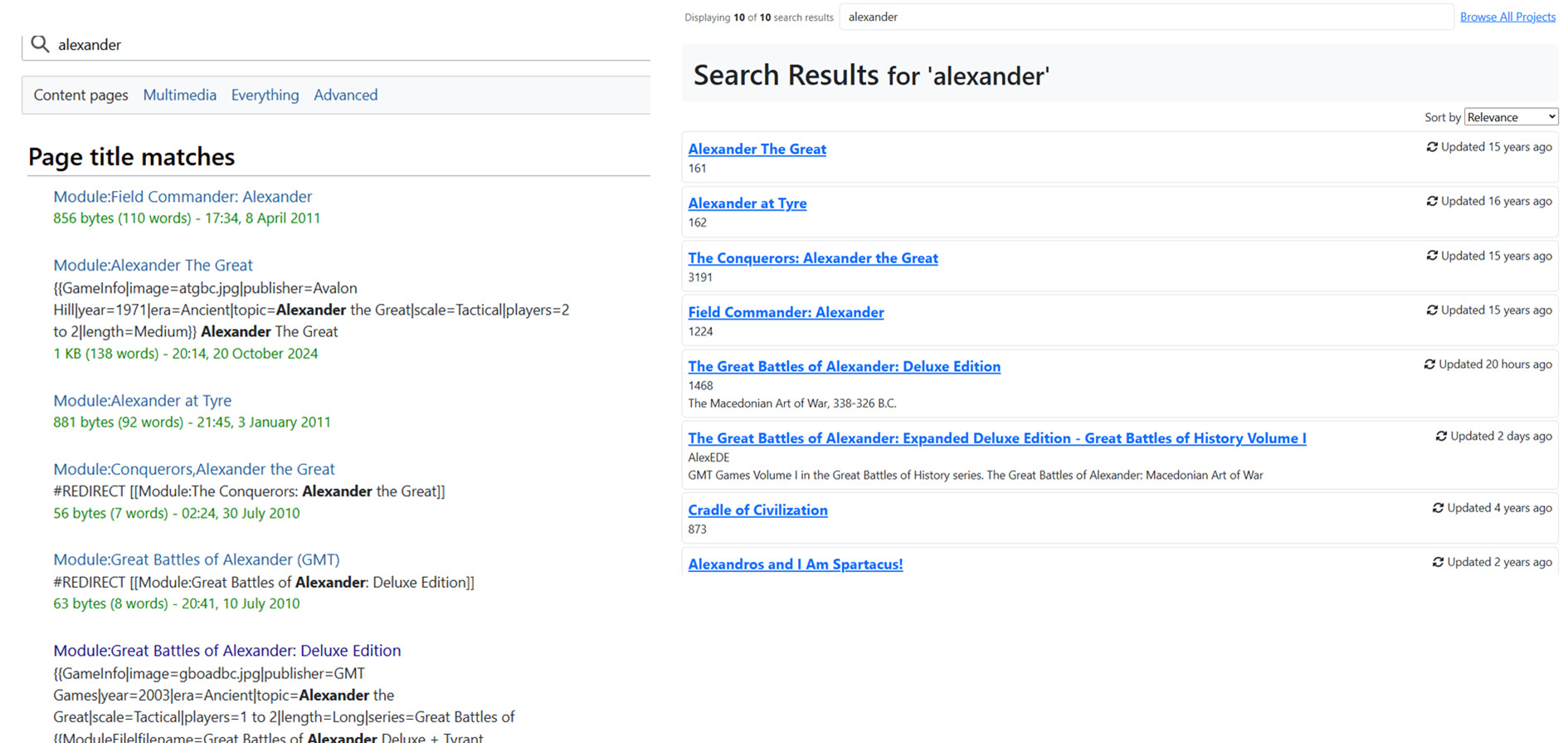1568x743 pixels.
Task: Open The Conquerors: Alexander the Great project
Action: 813,258
